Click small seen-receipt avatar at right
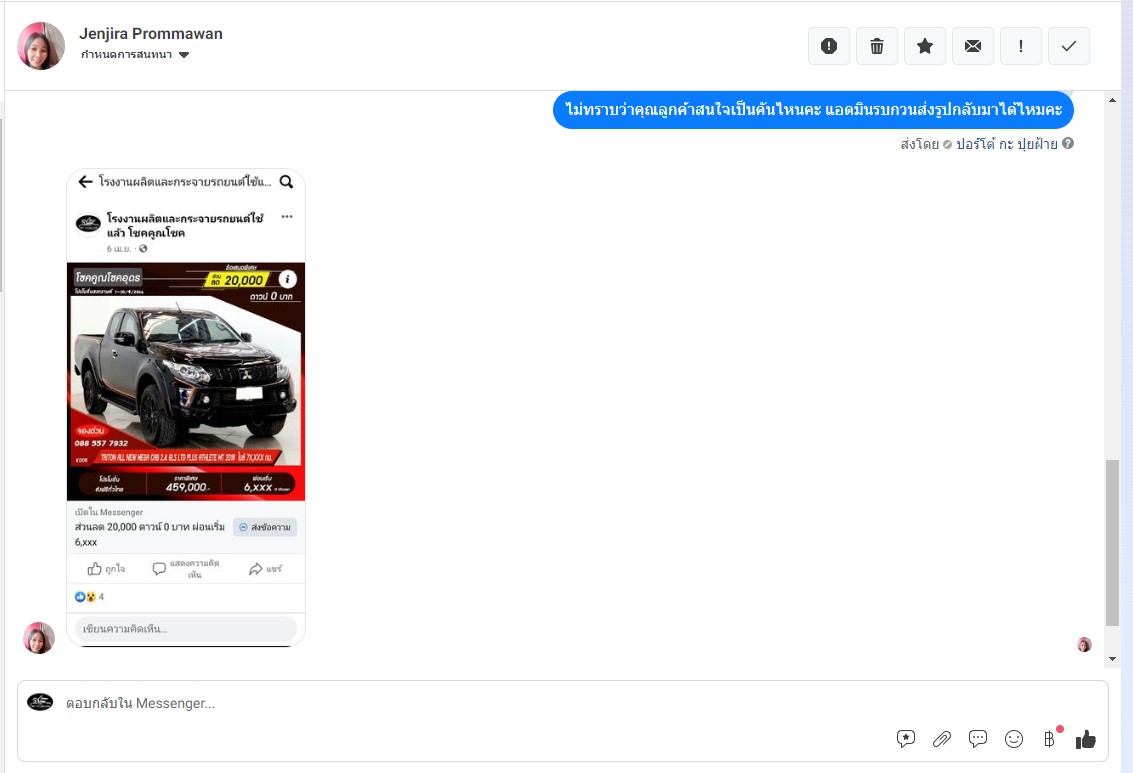 point(1084,644)
